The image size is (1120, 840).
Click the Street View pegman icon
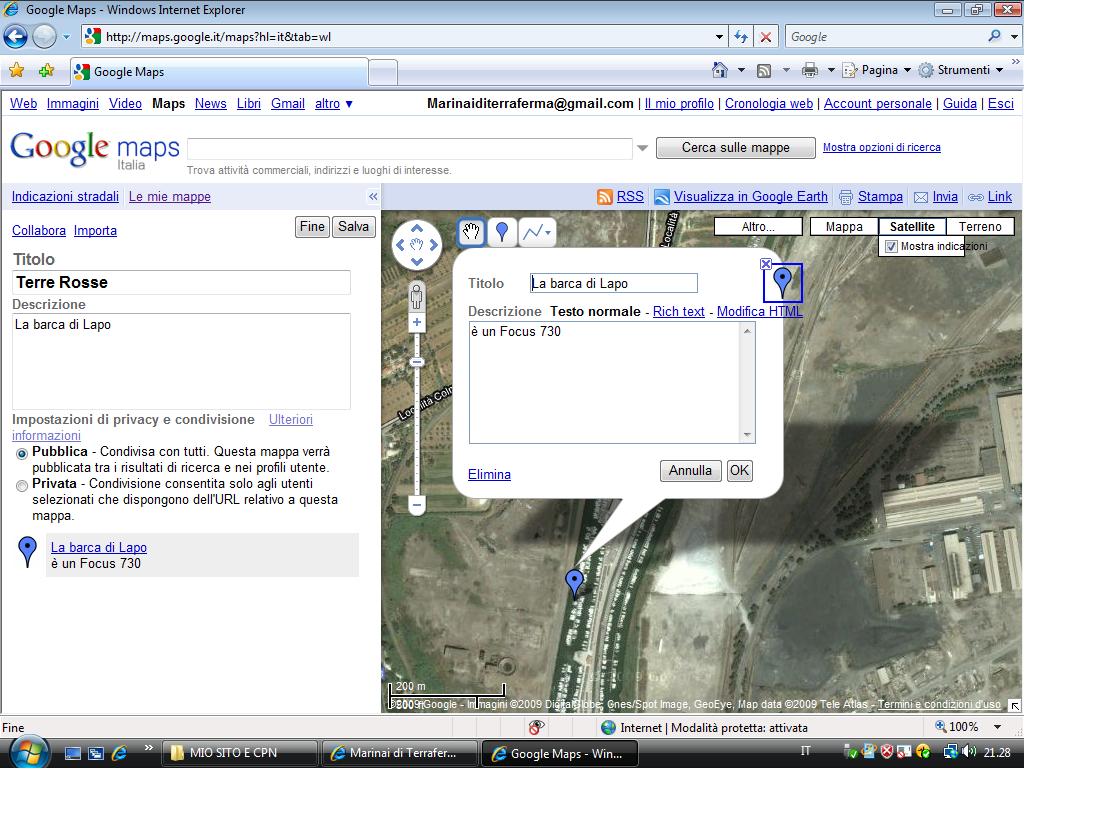[416, 296]
